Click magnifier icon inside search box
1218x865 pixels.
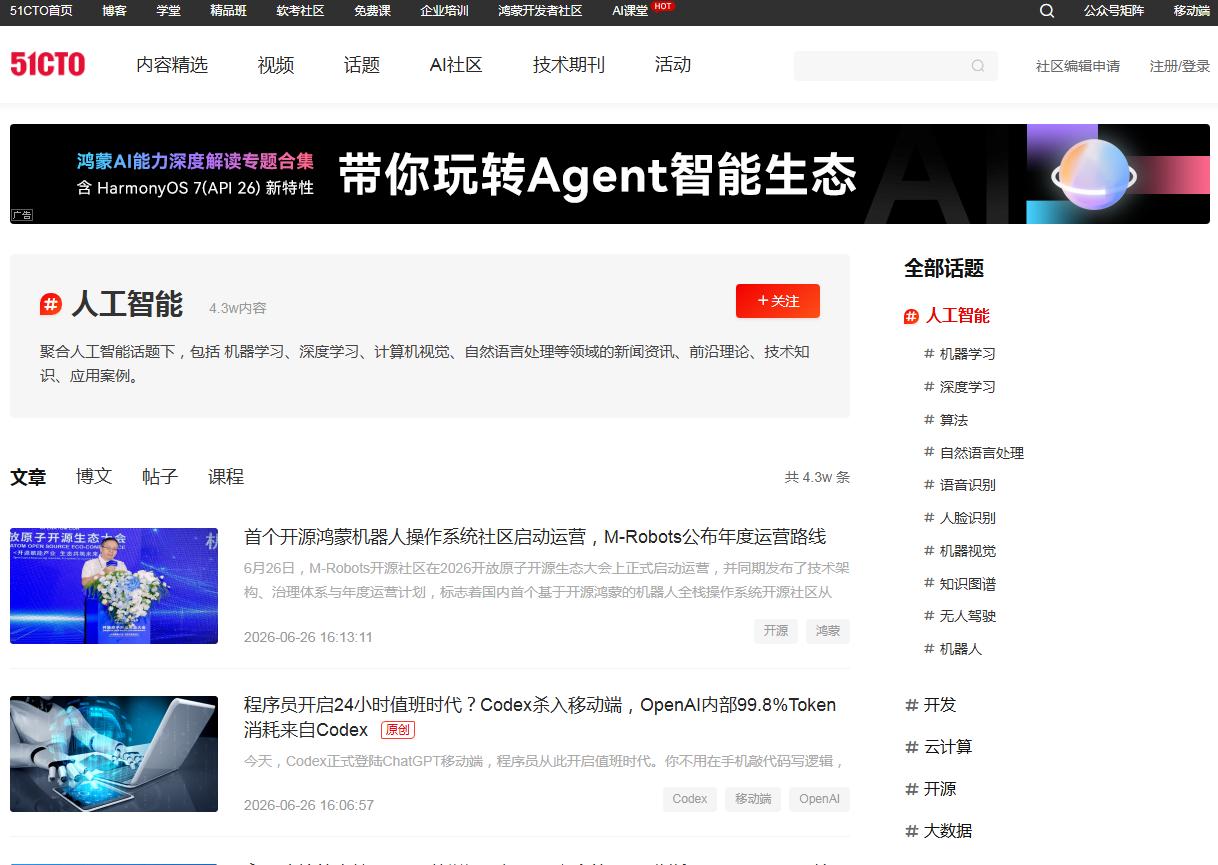[978, 66]
